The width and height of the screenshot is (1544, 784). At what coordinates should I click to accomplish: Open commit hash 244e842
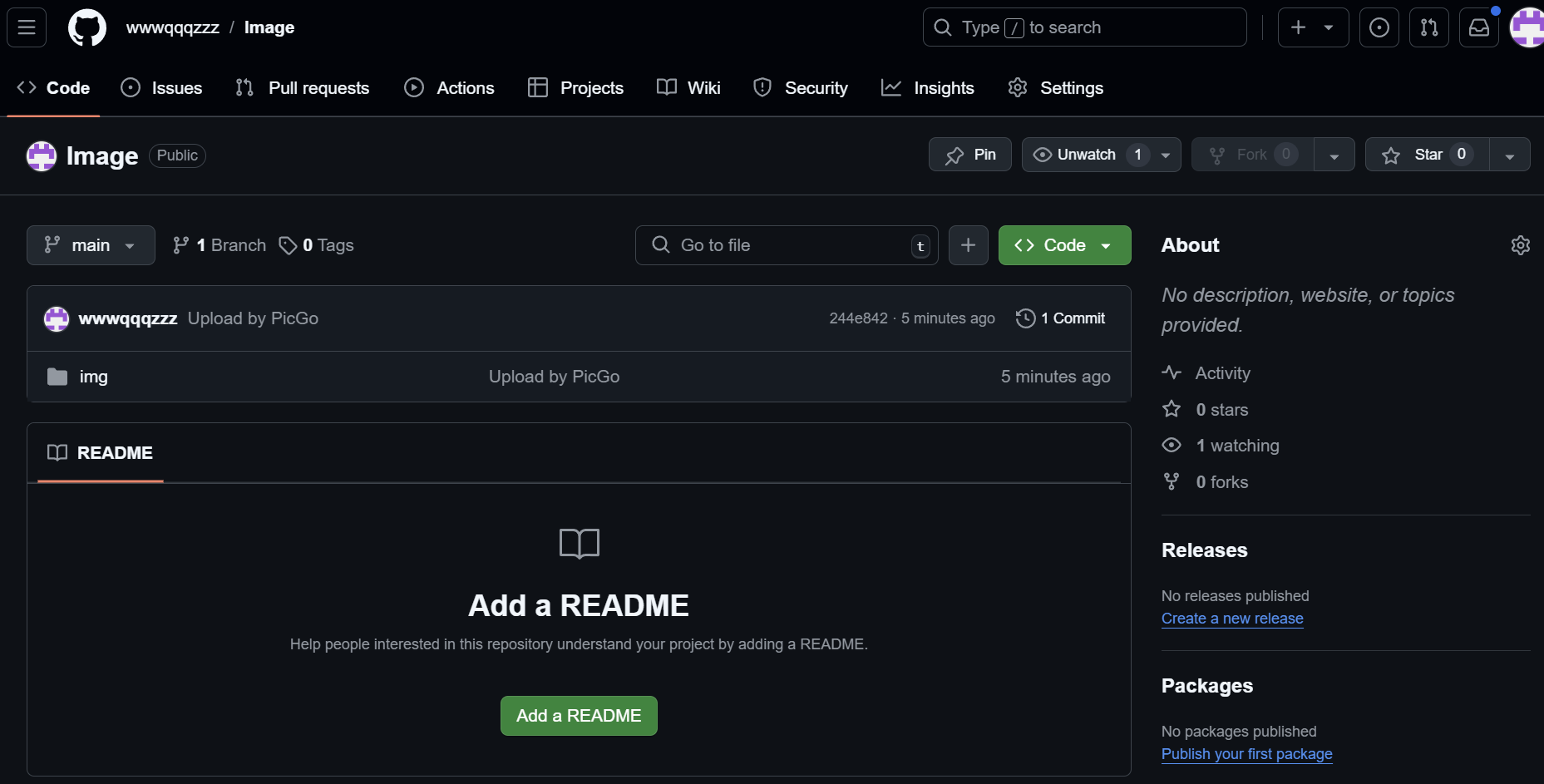pyautogui.click(x=858, y=318)
